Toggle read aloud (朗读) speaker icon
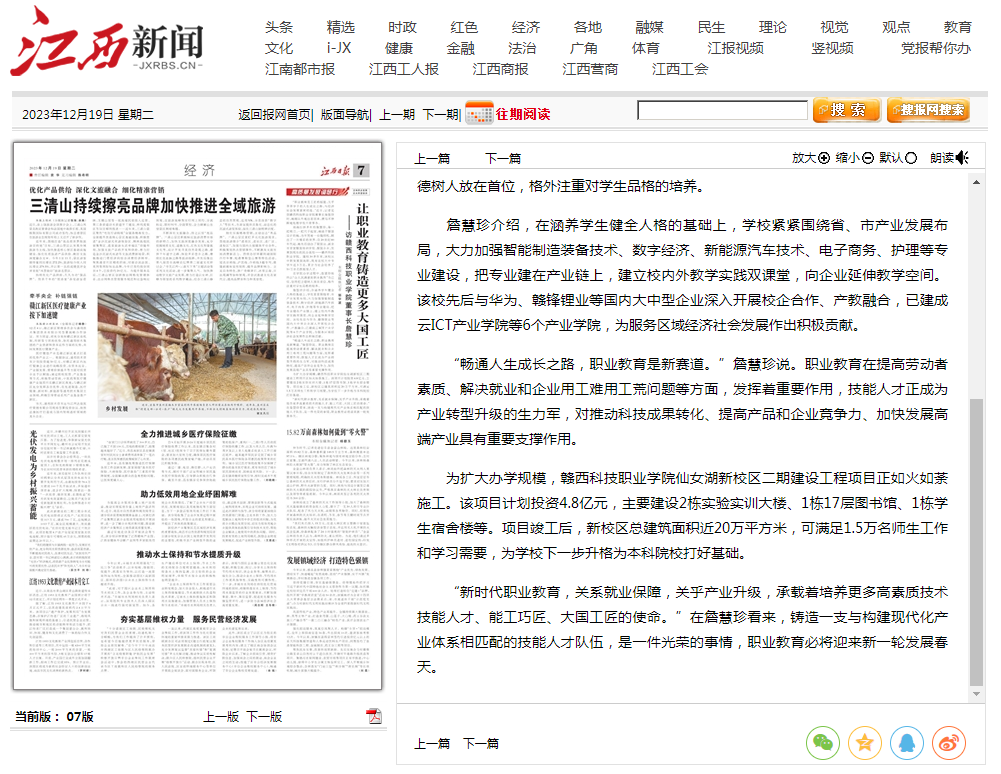The height and width of the screenshot is (774, 1001). point(962,158)
